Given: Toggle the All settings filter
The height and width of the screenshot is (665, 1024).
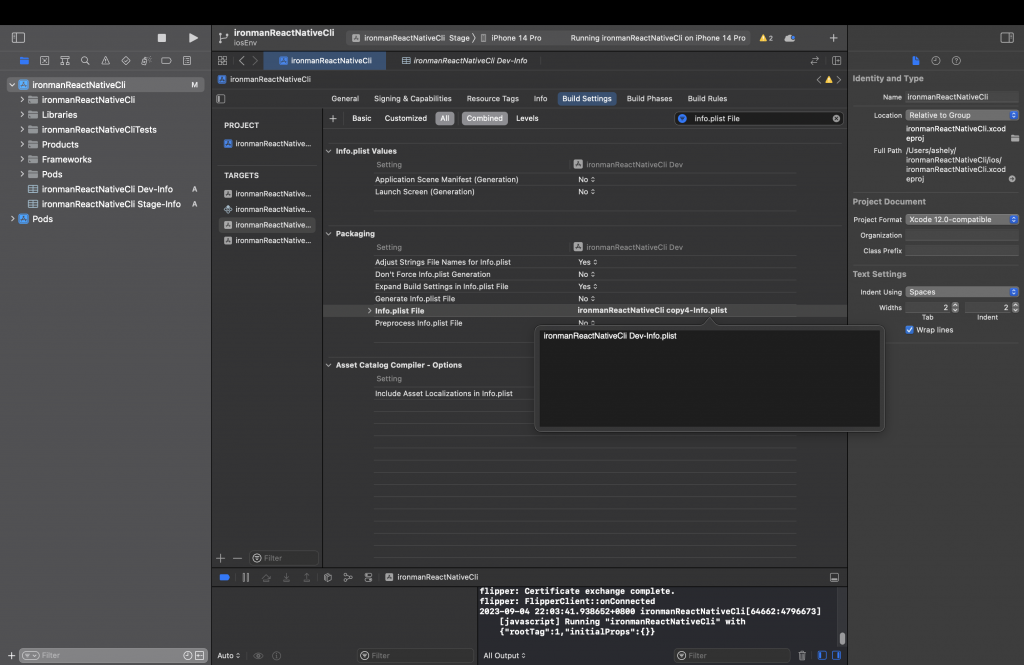Looking at the screenshot, I should pyautogui.click(x=444, y=118).
